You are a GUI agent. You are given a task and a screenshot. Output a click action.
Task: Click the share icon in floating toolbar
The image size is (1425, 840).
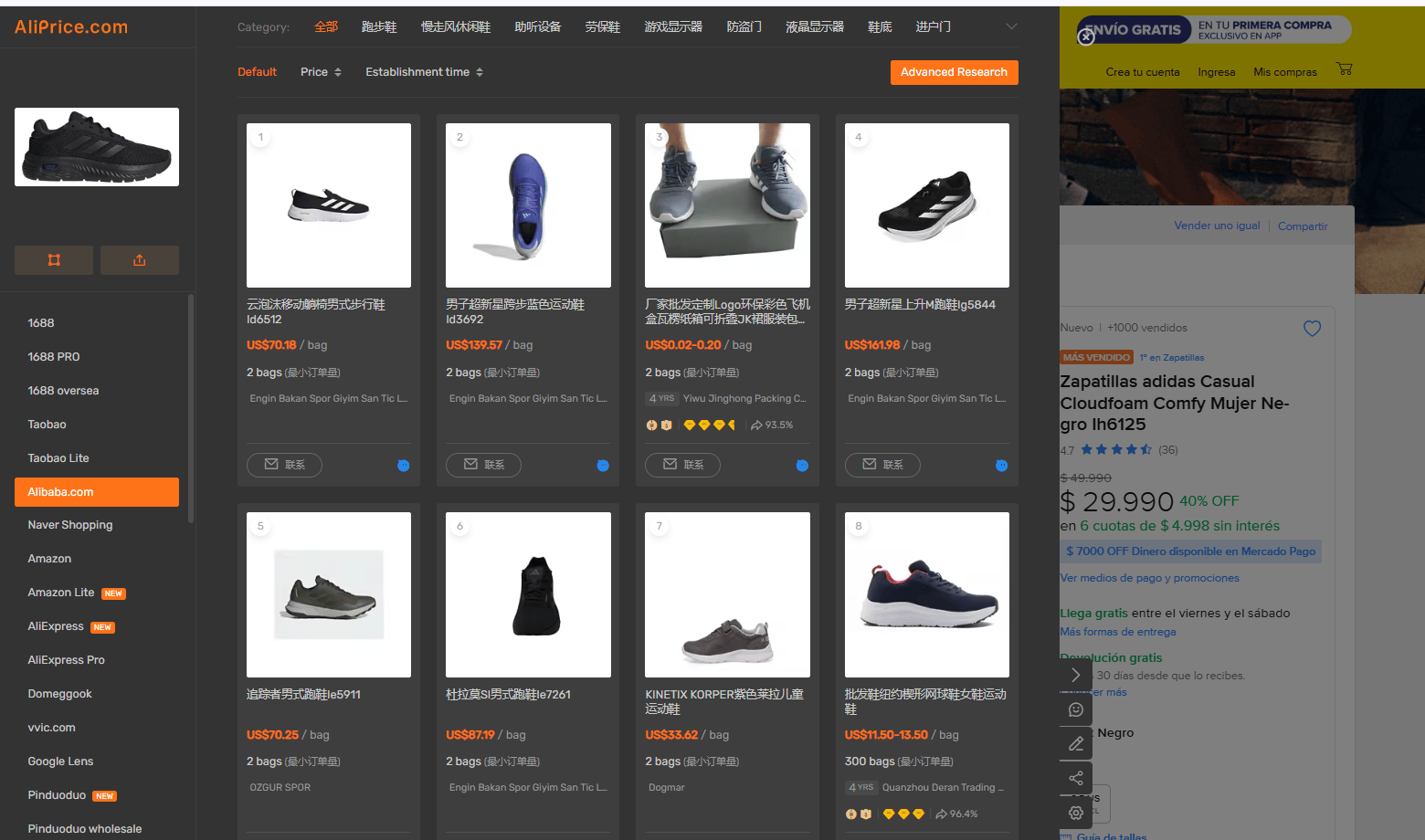(x=1076, y=778)
